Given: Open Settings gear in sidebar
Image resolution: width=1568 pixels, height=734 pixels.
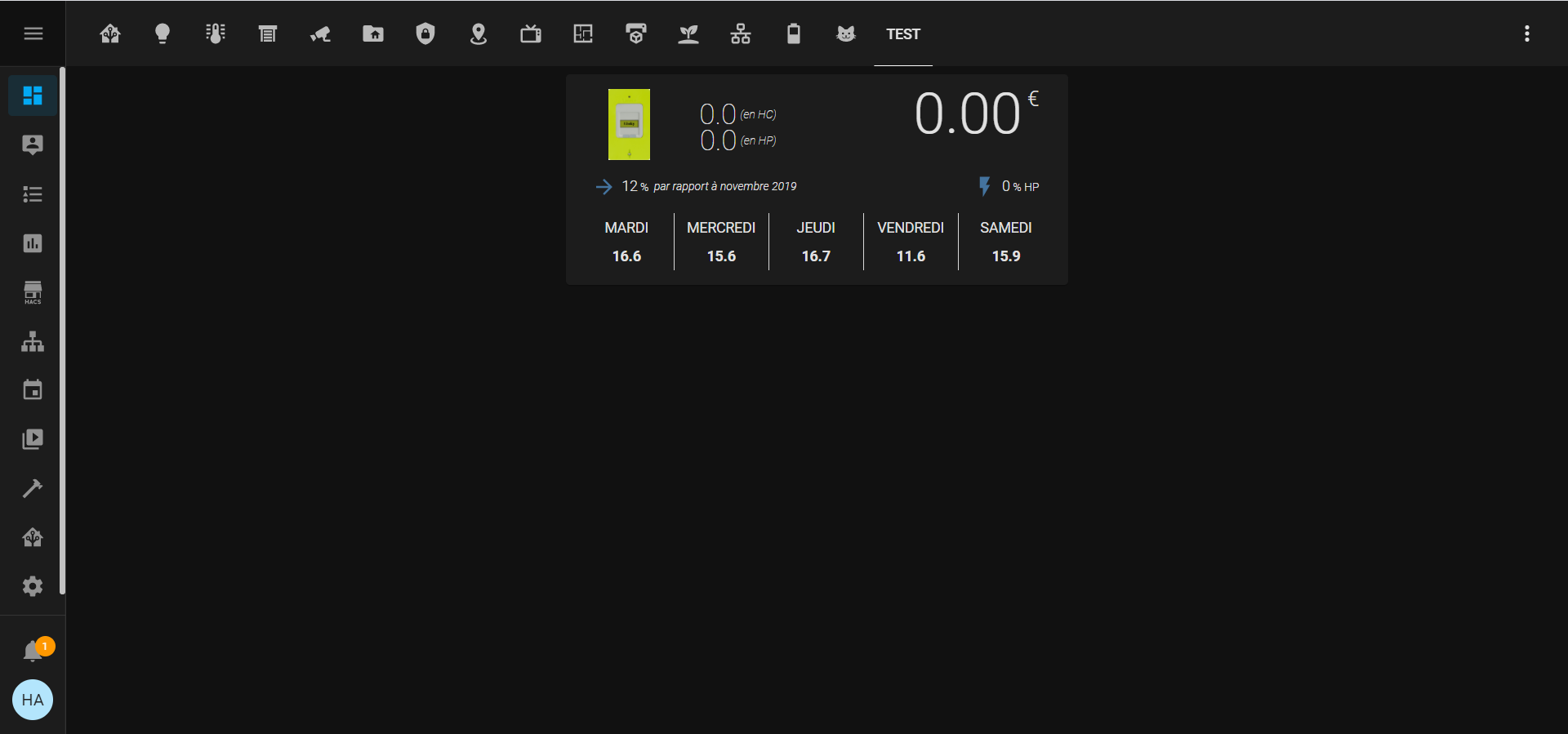Looking at the screenshot, I should 33,586.
